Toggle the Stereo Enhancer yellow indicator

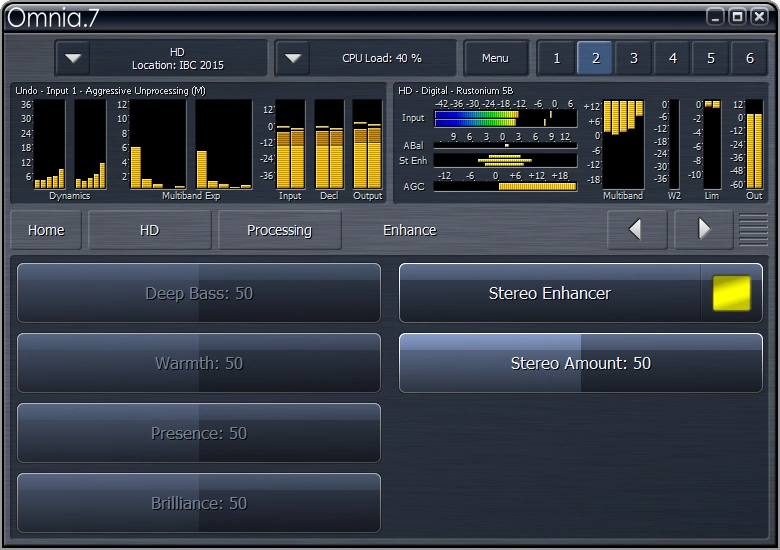731,293
